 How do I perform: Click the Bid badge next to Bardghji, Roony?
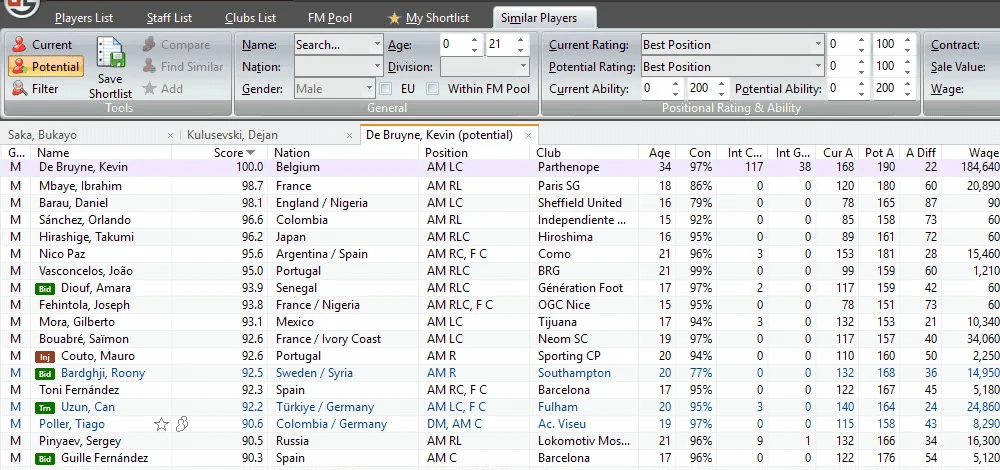coord(45,374)
